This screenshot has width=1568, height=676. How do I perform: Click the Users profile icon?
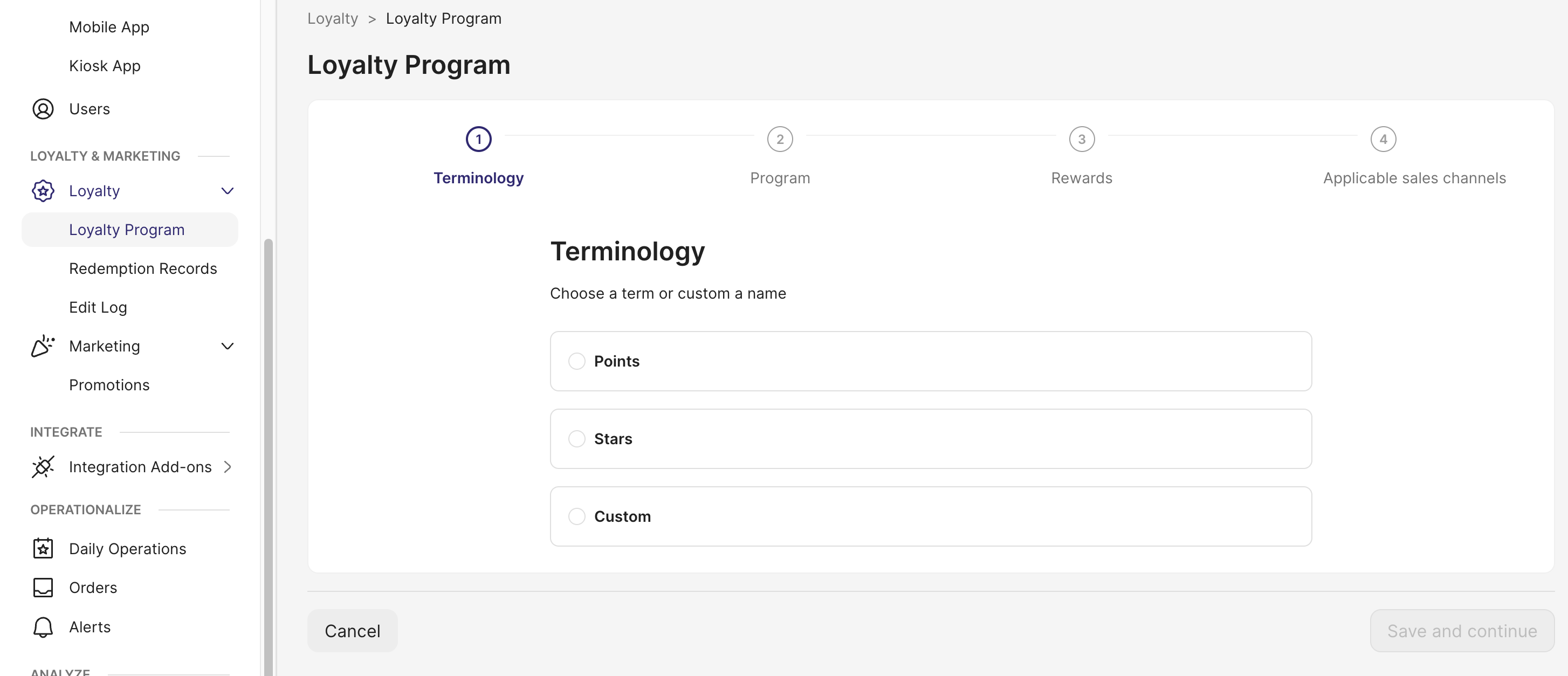[43, 109]
